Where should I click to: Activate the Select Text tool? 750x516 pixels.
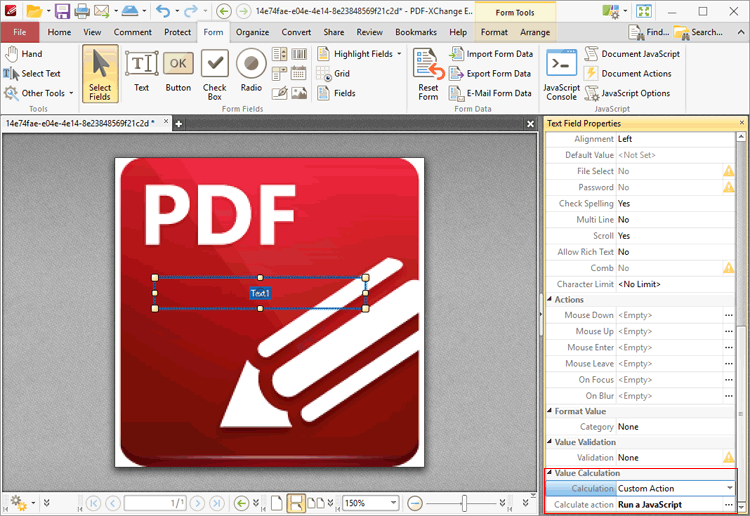click(x=33, y=74)
